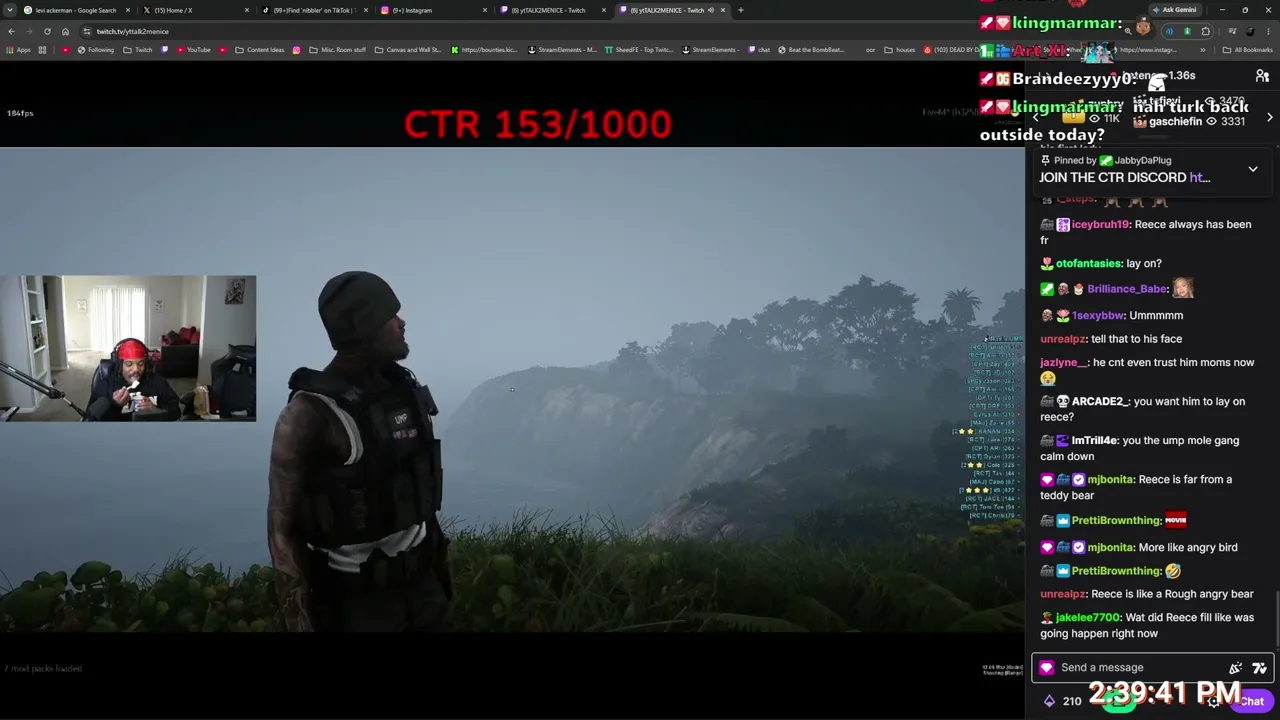Screen dimensions: 1280x720
Task: Go to the browser Home page
Action: click(65, 31)
